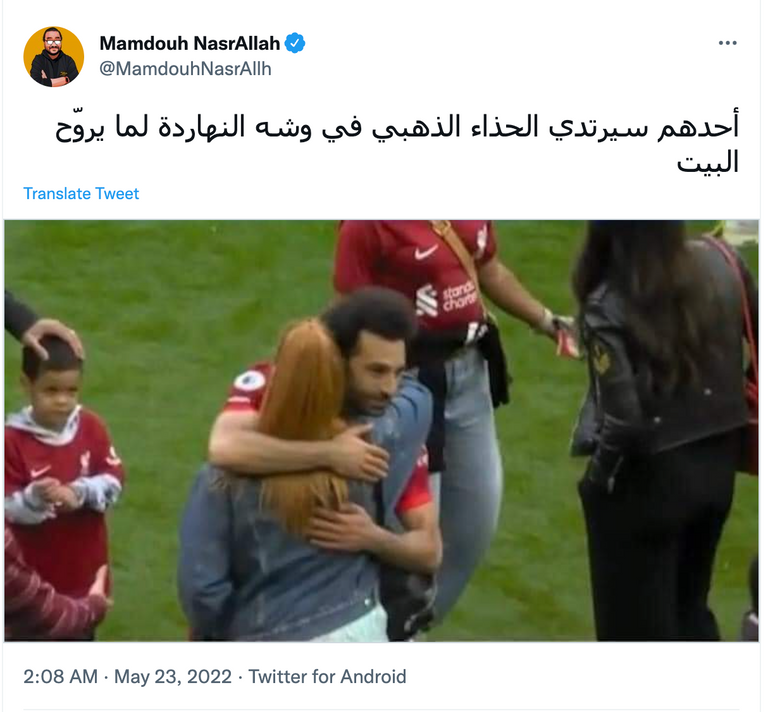768x712 pixels.
Task: Open the attached photo of the hug
Action: point(382,430)
